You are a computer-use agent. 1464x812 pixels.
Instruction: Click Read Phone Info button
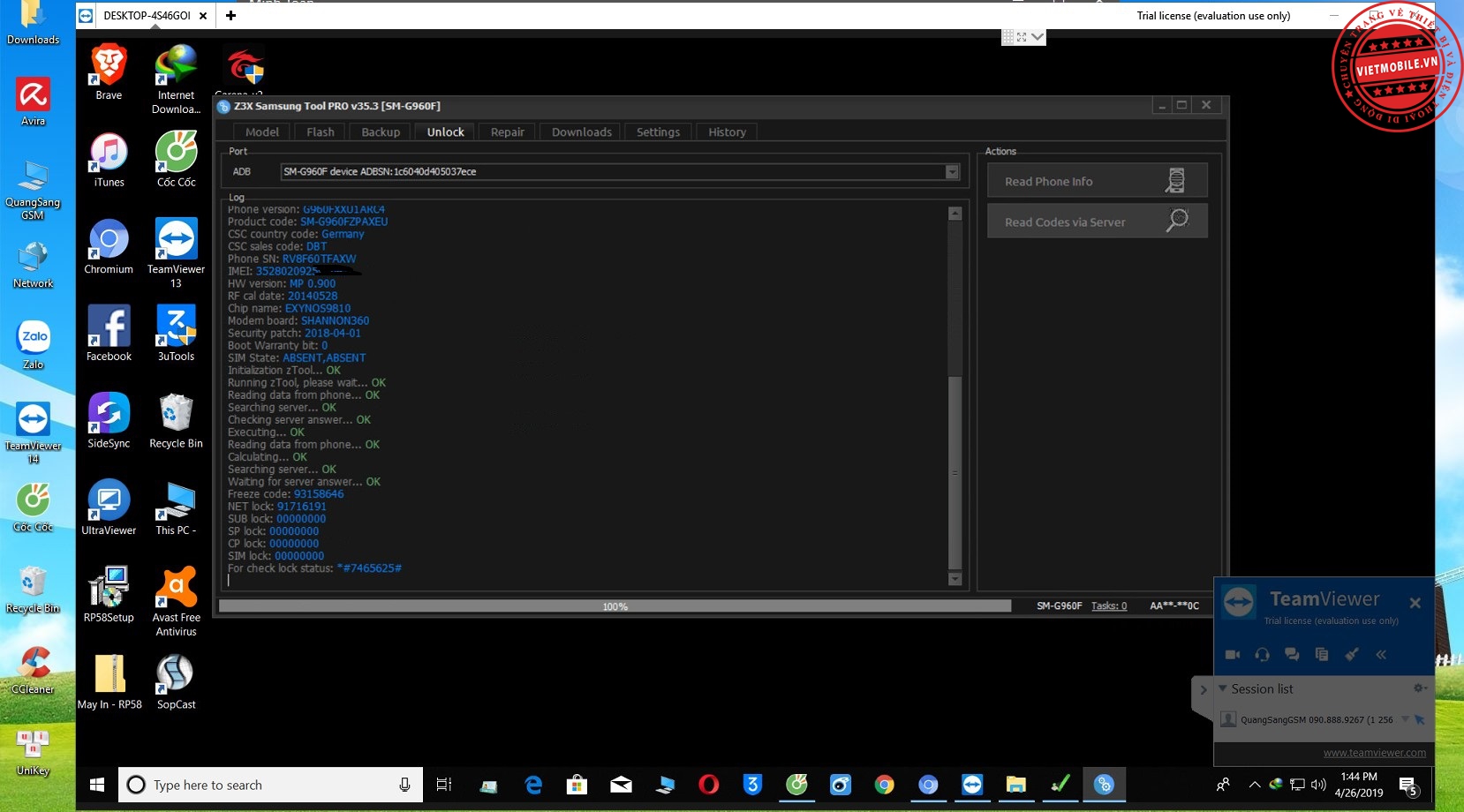click(1097, 181)
